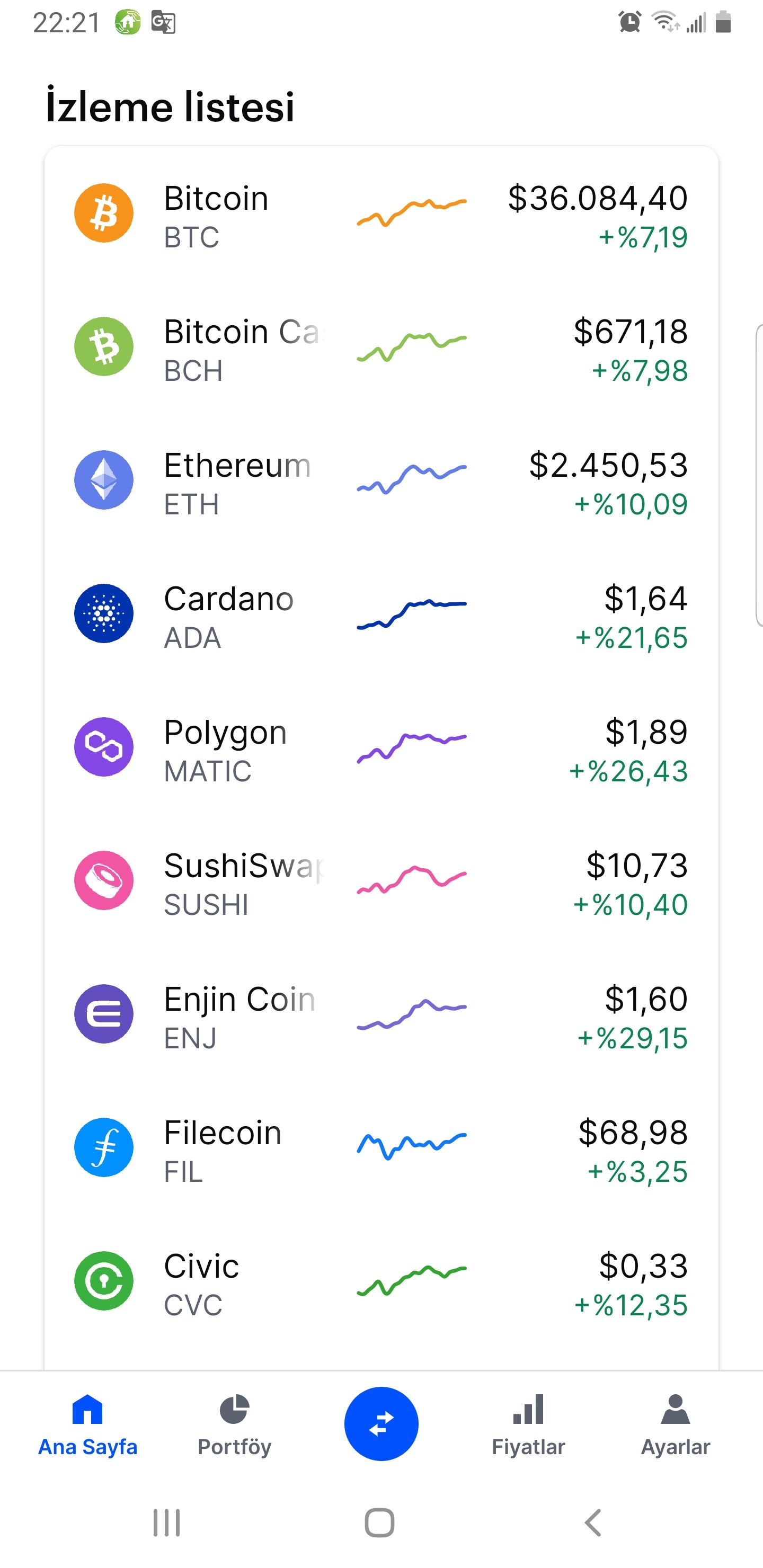This screenshot has width=763, height=1568.
Task: Tap the Android back navigation button
Action: pyautogui.click(x=592, y=1522)
